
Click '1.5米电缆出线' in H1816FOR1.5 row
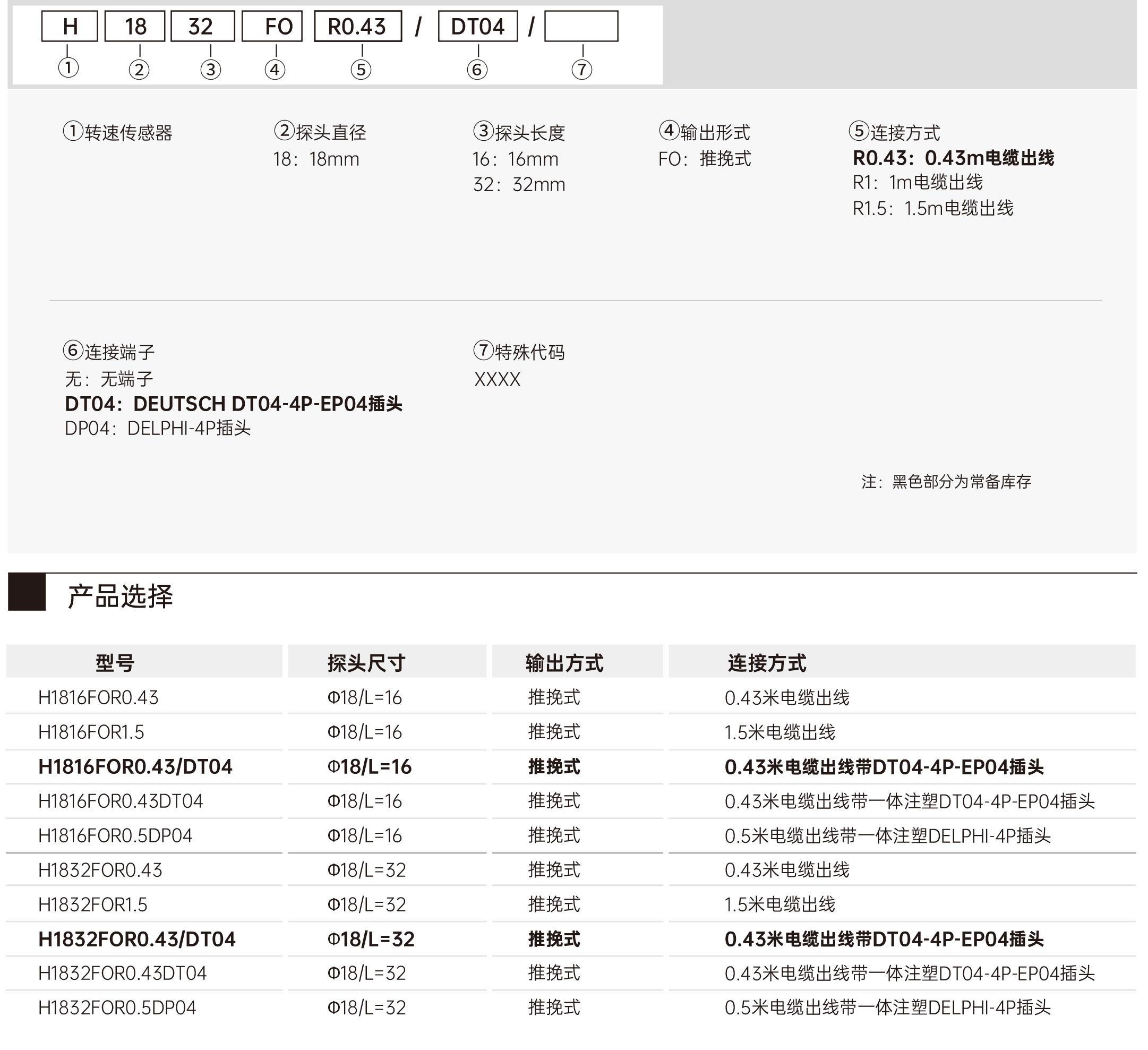pos(779,732)
